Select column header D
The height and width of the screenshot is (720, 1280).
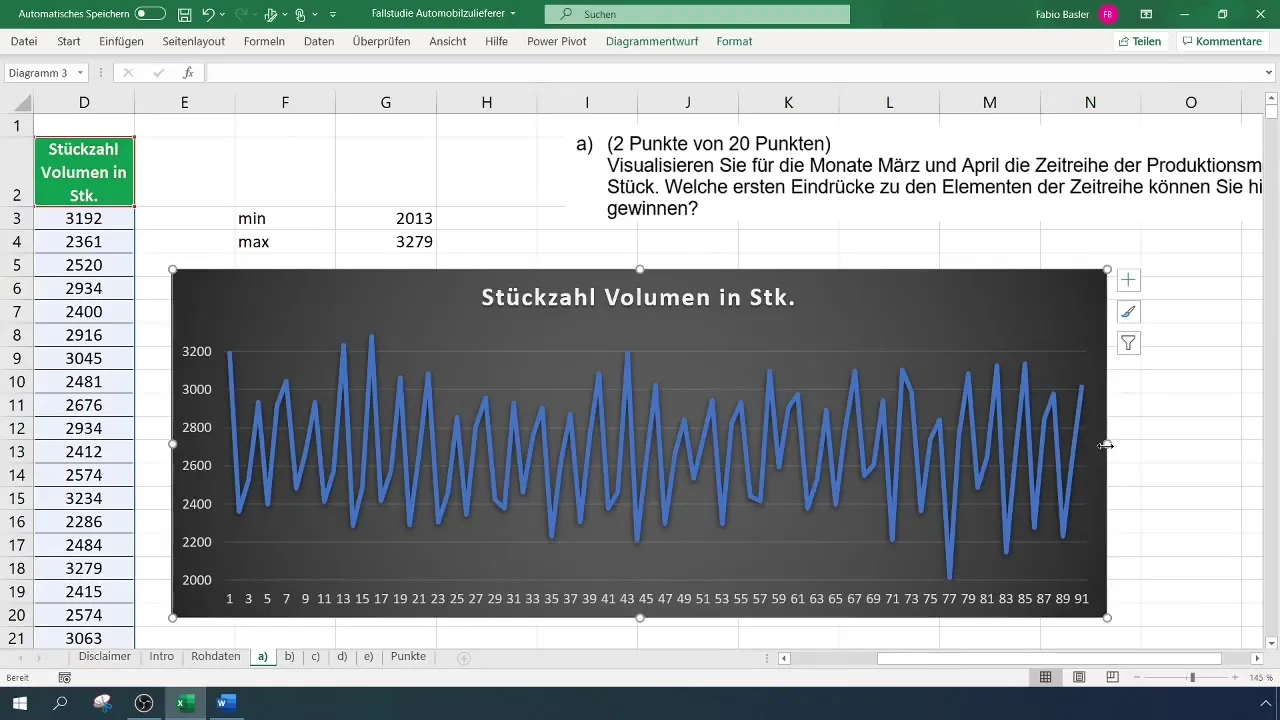coord(84,102)
